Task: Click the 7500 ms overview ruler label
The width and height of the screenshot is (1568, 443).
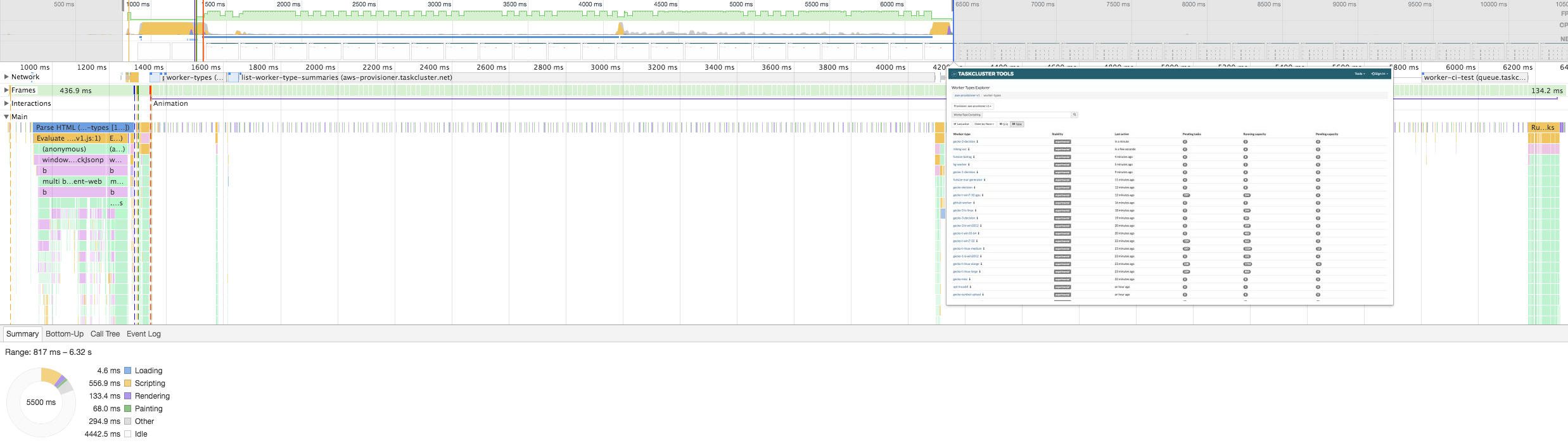Action: (x=1118, y=4)
